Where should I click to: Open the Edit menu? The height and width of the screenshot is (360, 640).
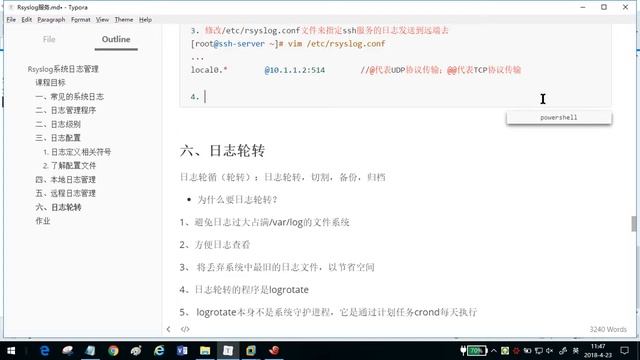(x=27, y=20)
